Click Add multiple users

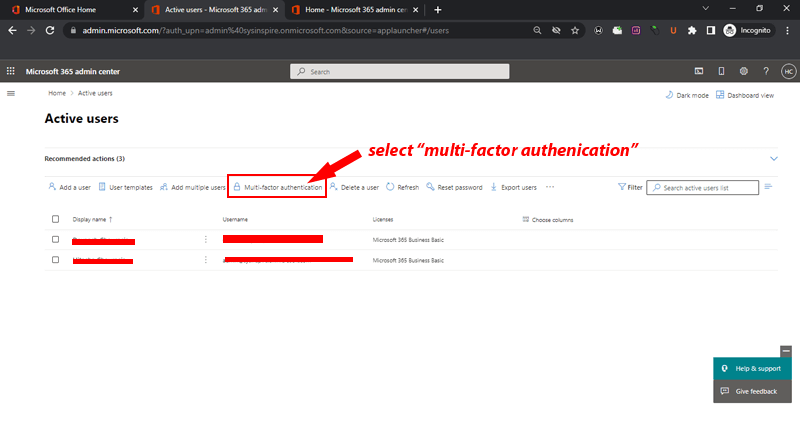coord(192,187)
